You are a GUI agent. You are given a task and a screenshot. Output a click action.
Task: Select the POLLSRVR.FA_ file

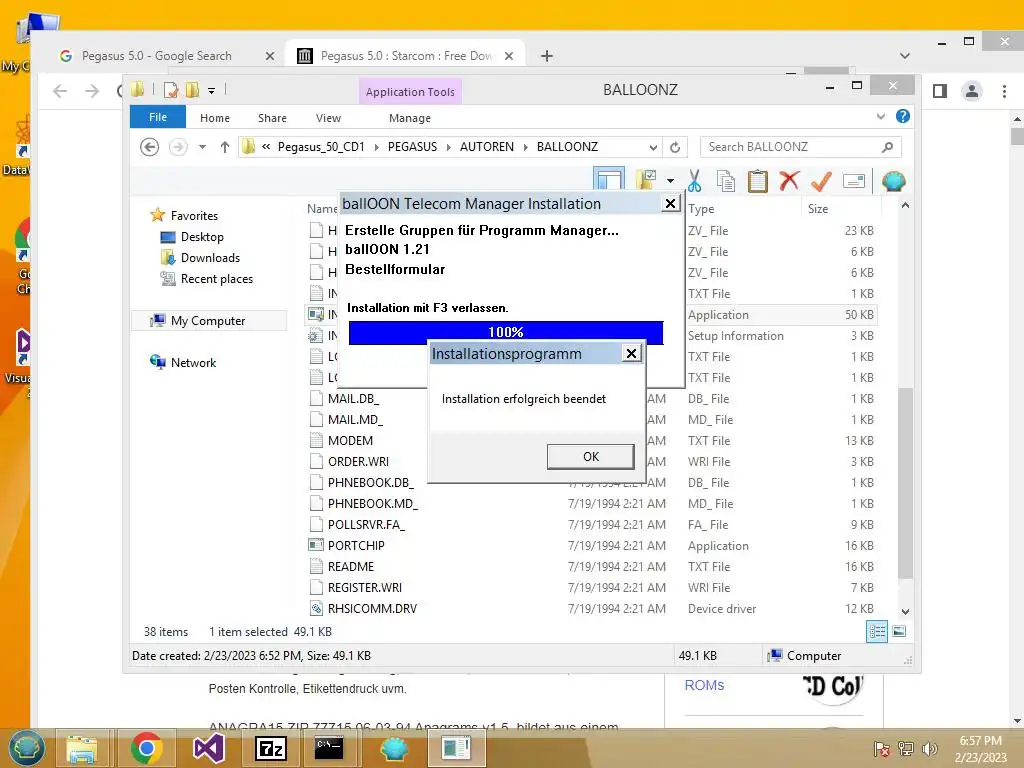(366, 524)
